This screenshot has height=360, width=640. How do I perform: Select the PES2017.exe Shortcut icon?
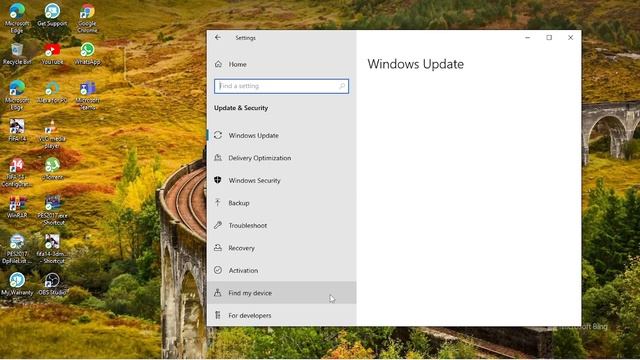coord(52,210)
